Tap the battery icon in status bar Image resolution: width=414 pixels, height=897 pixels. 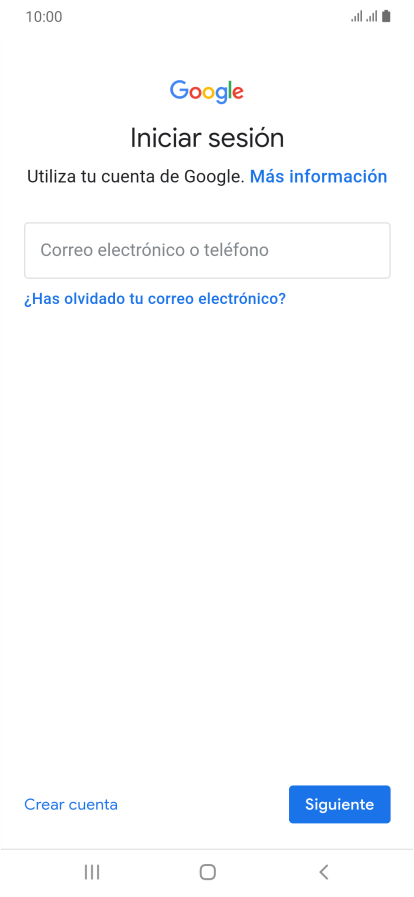pos(387,17)
